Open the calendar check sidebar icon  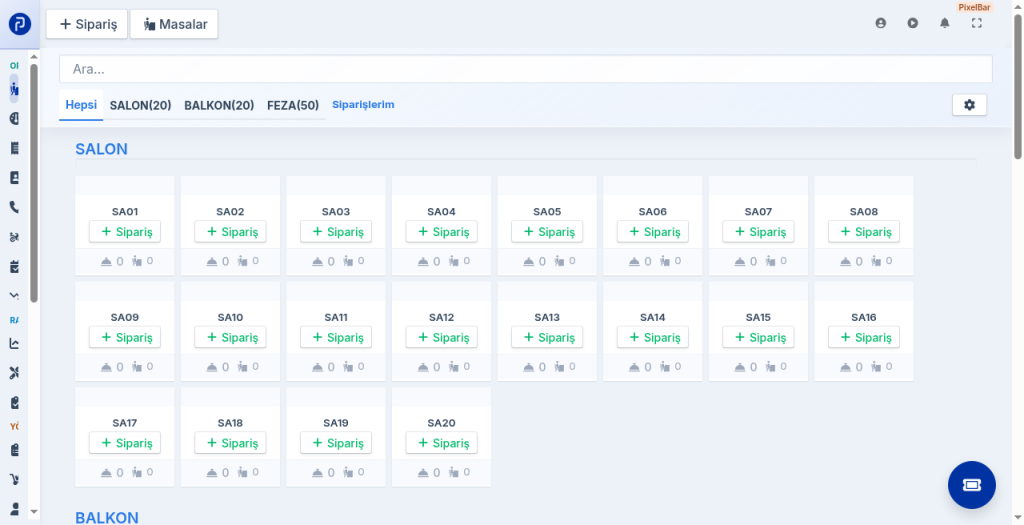[x=14, y=266]
